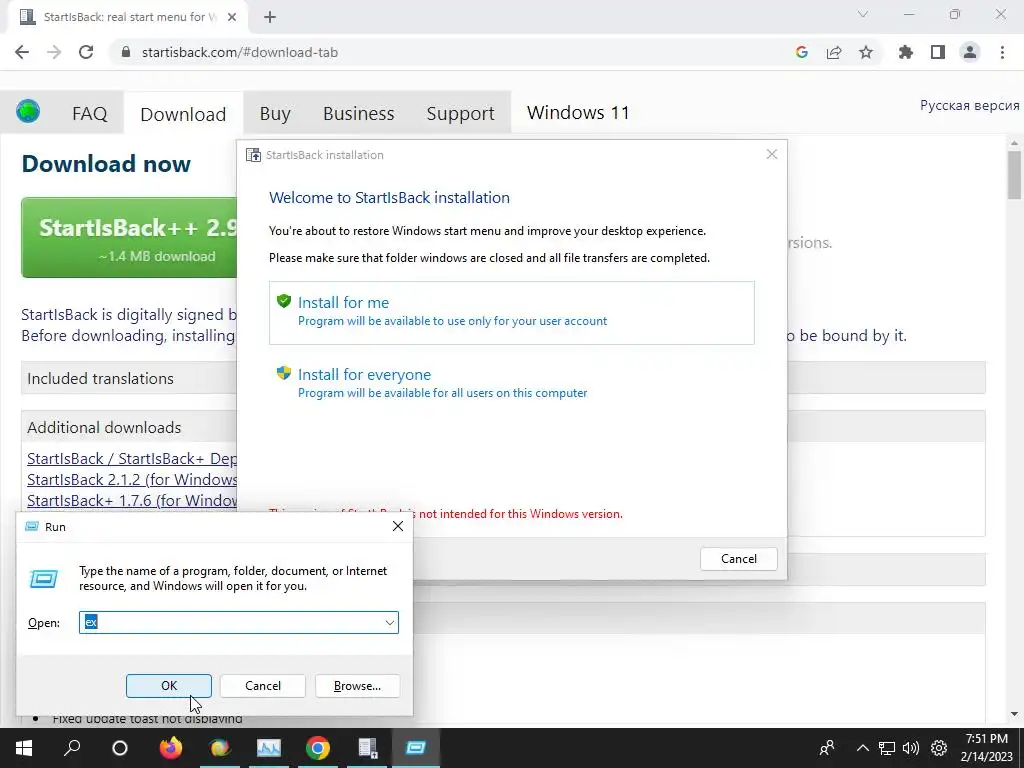This screenshot has width=1024, height=768.
Task: Switch to Chrome on the taskbar
Action: click(318, 748)
